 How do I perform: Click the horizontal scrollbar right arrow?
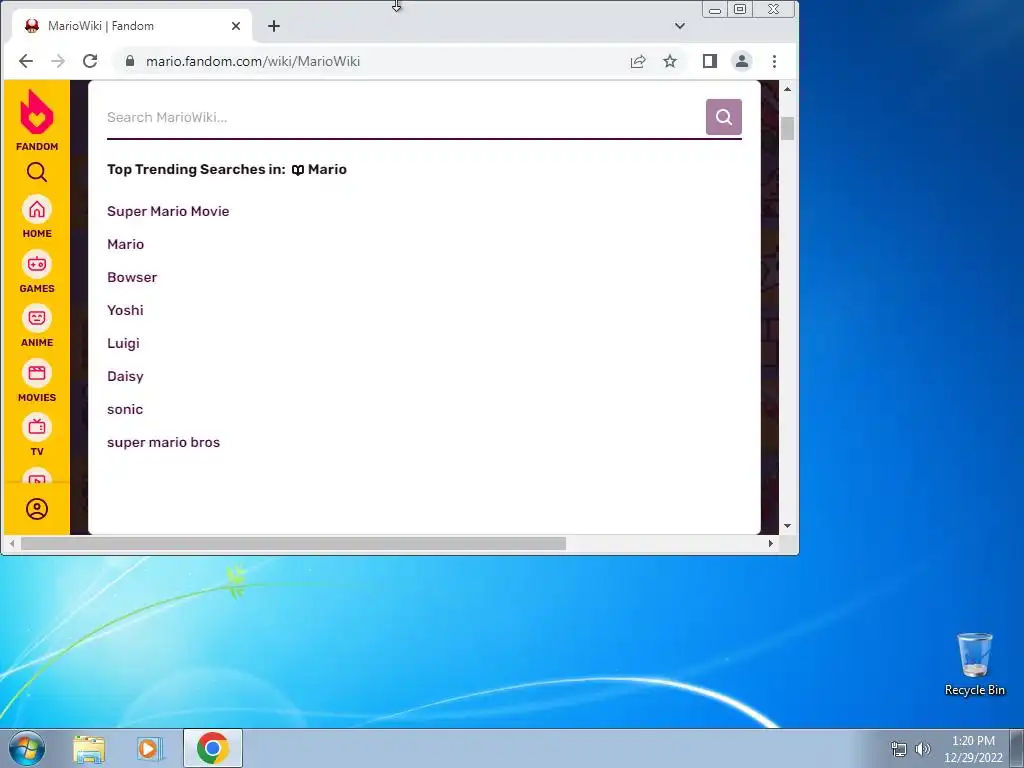point(771,543)
